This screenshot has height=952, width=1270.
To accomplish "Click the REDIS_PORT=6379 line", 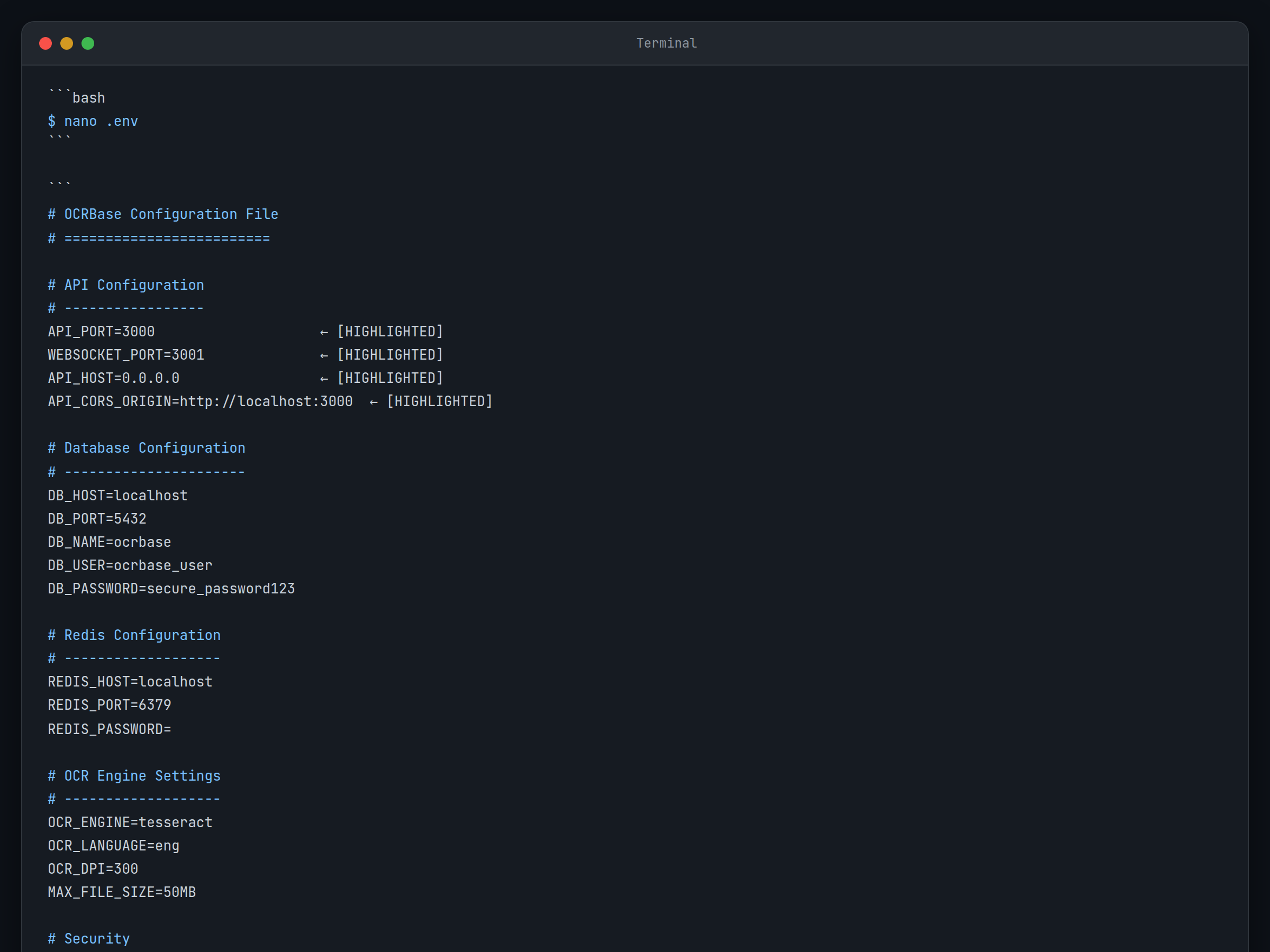I will (110, 704).
